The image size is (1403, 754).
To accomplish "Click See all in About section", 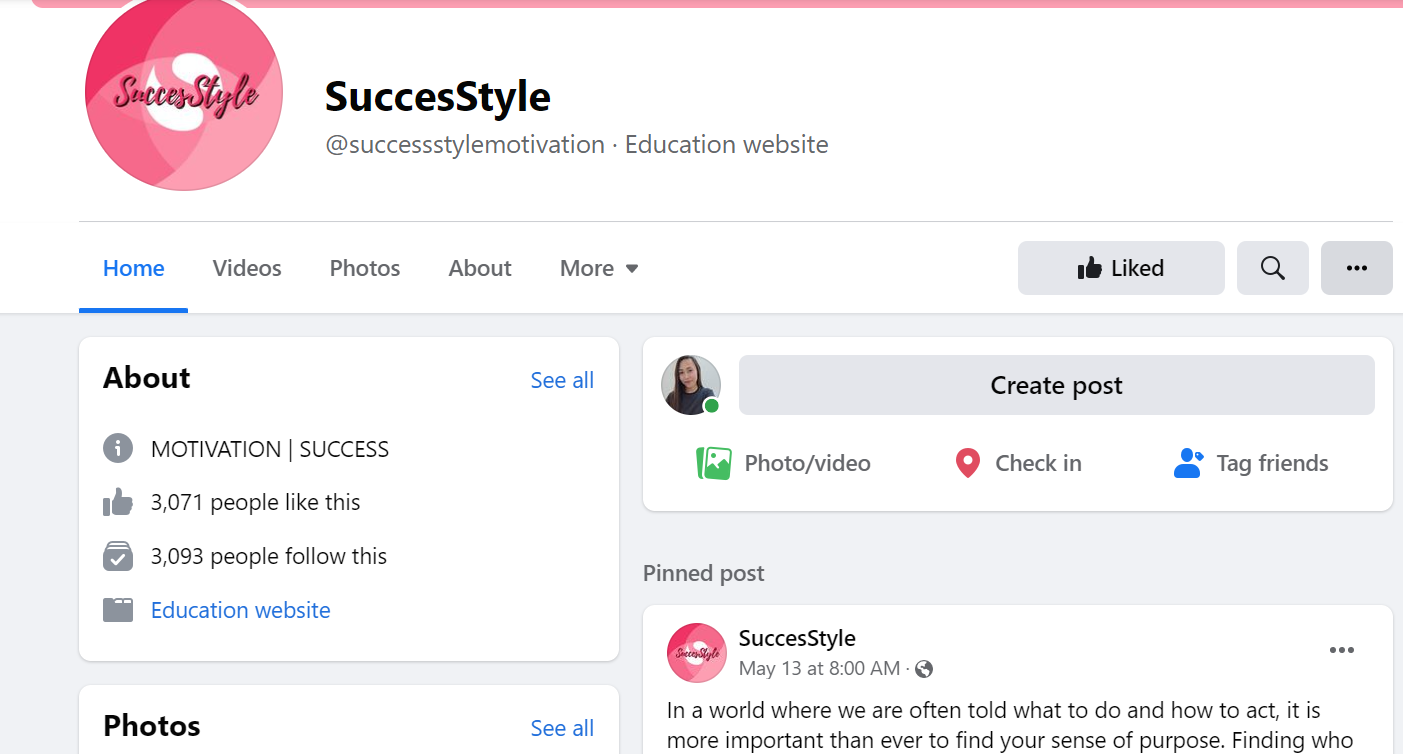I will (x=562, y=380).
